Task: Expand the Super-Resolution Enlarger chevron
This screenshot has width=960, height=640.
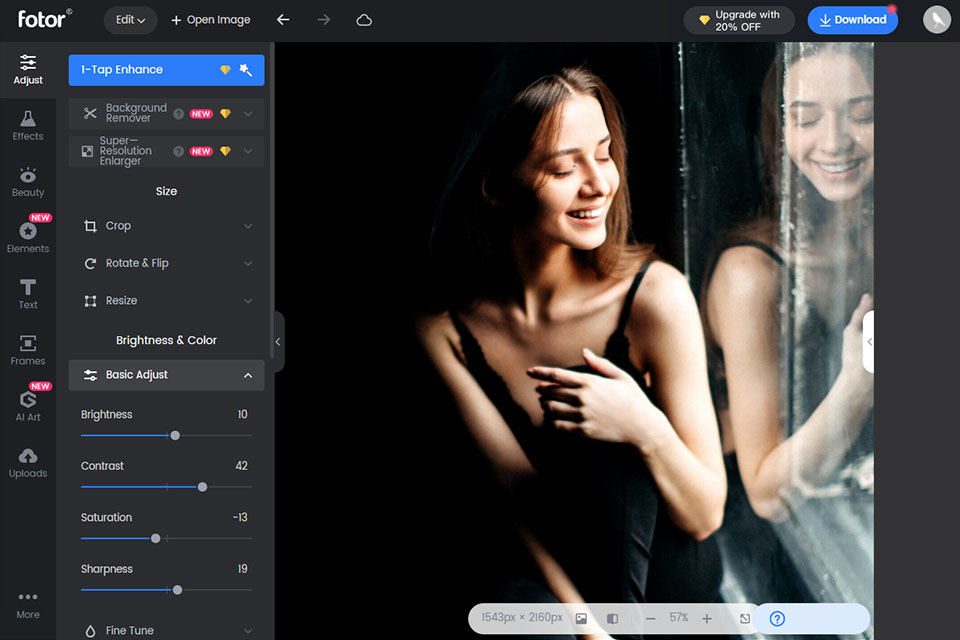Action: [248, 151]
